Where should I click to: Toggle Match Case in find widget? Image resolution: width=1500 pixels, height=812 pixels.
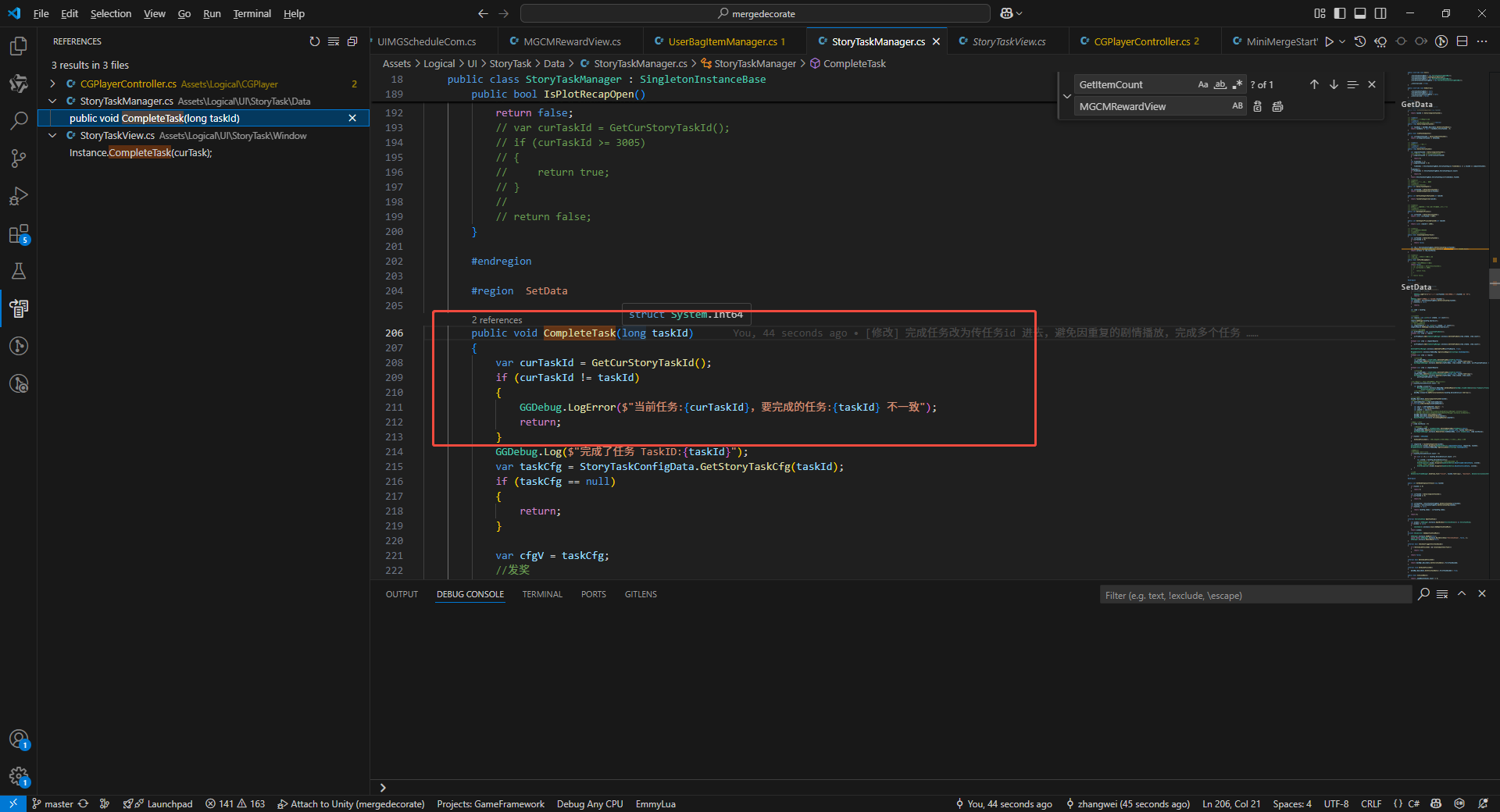pos(1203,84)
